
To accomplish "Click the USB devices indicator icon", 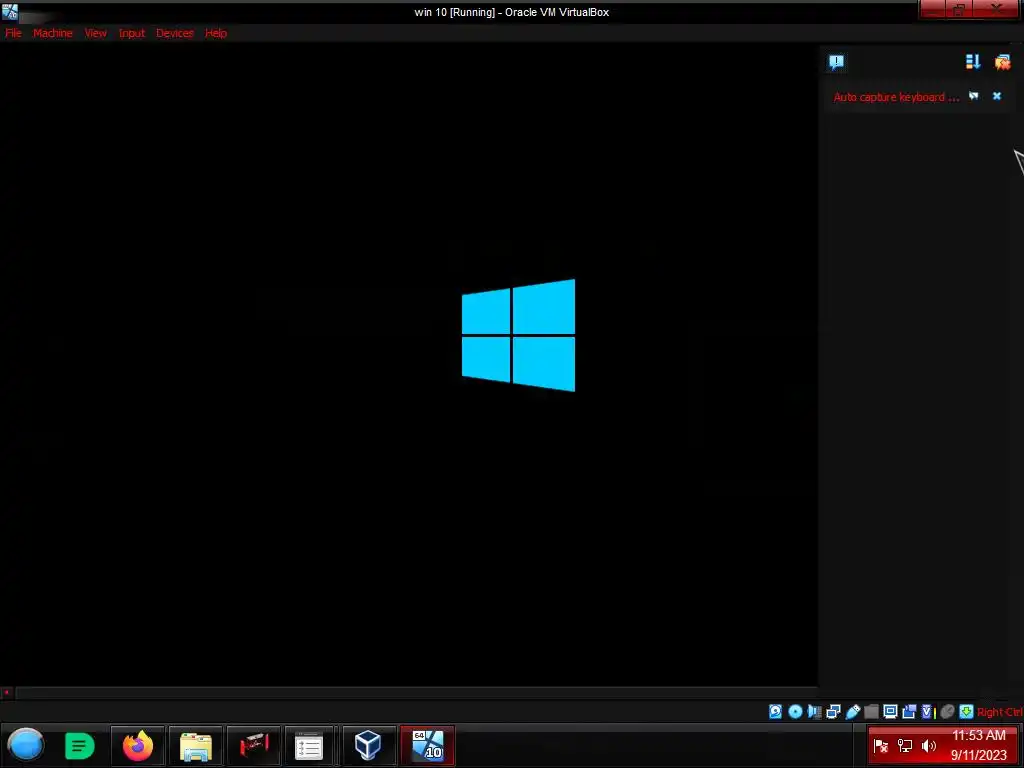I will click(x=852, y=711).
